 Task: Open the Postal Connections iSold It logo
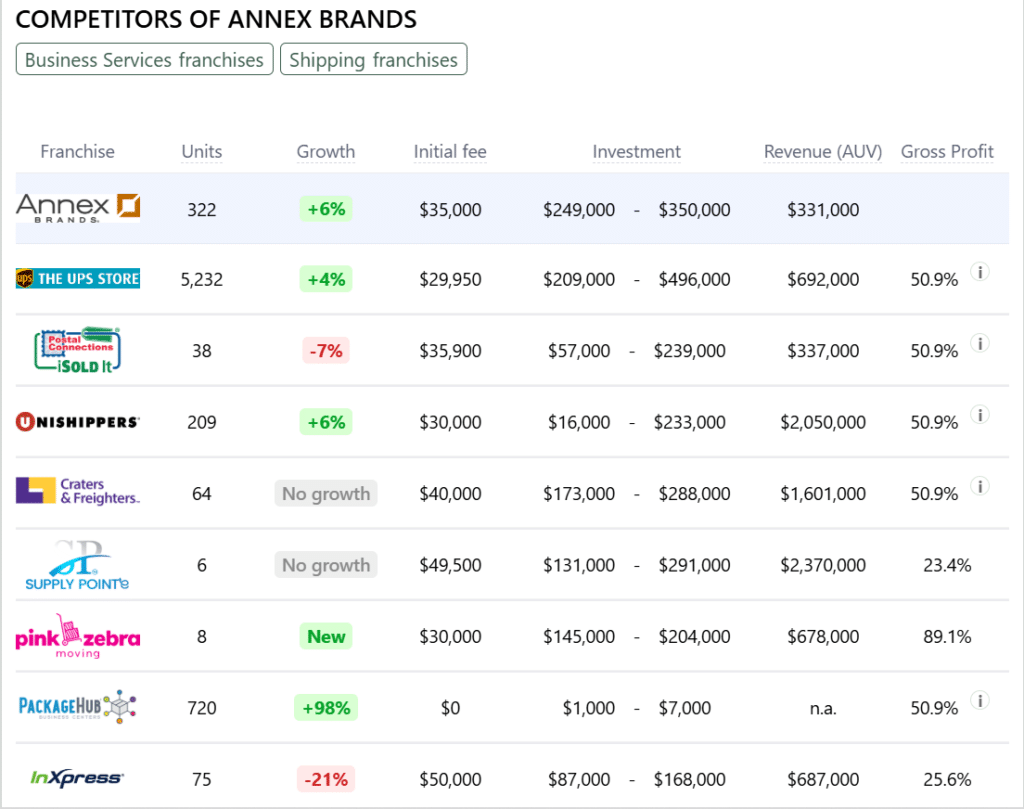pyautogui.click(x=78, y=350)
